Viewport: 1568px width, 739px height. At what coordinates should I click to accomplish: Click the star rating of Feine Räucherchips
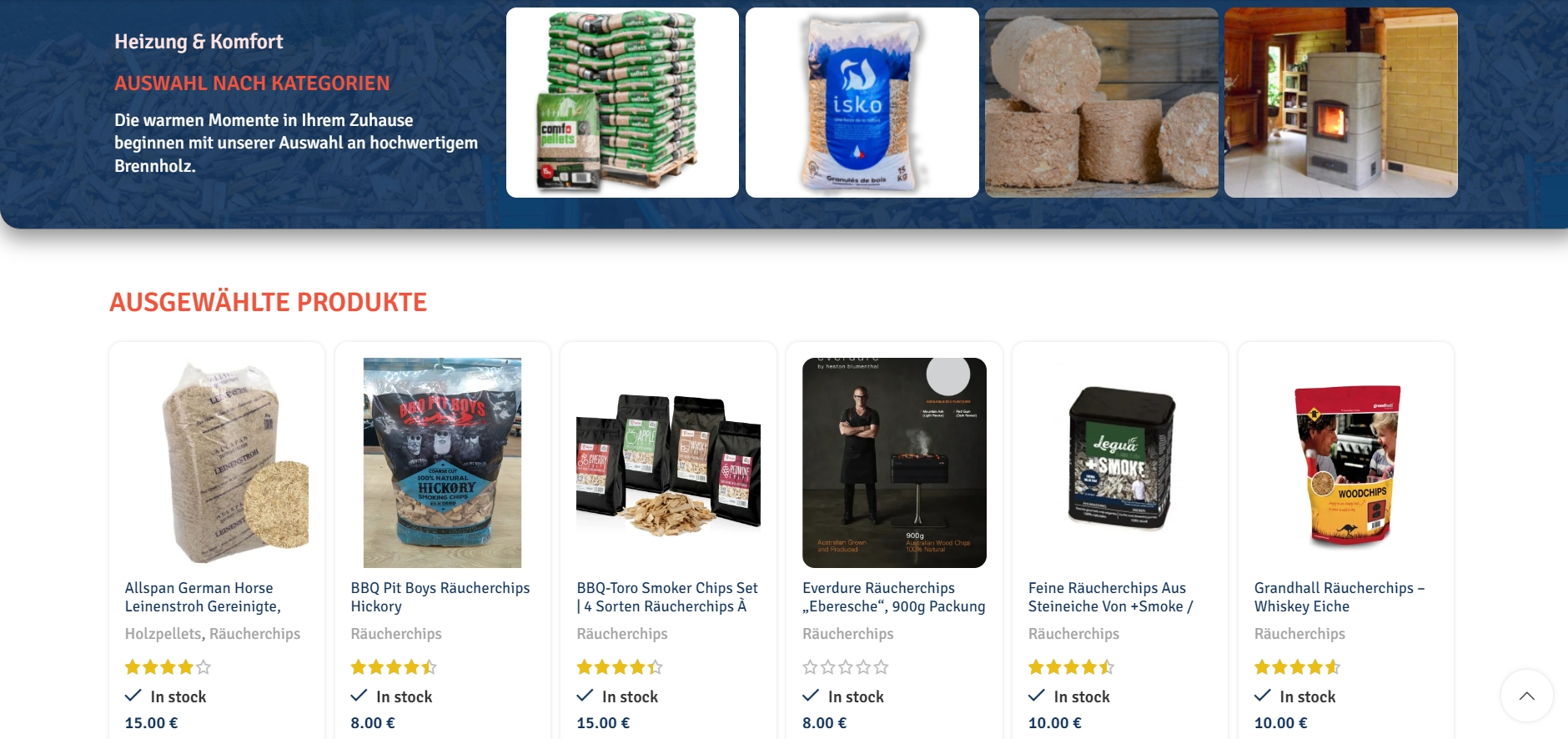1072,667
